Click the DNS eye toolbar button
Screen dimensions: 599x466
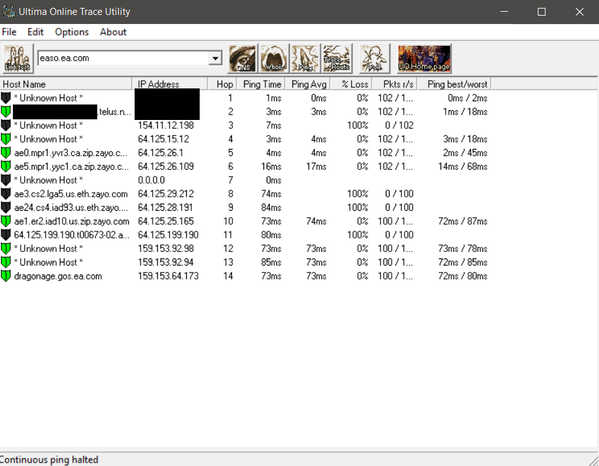(x=243, y=58)
